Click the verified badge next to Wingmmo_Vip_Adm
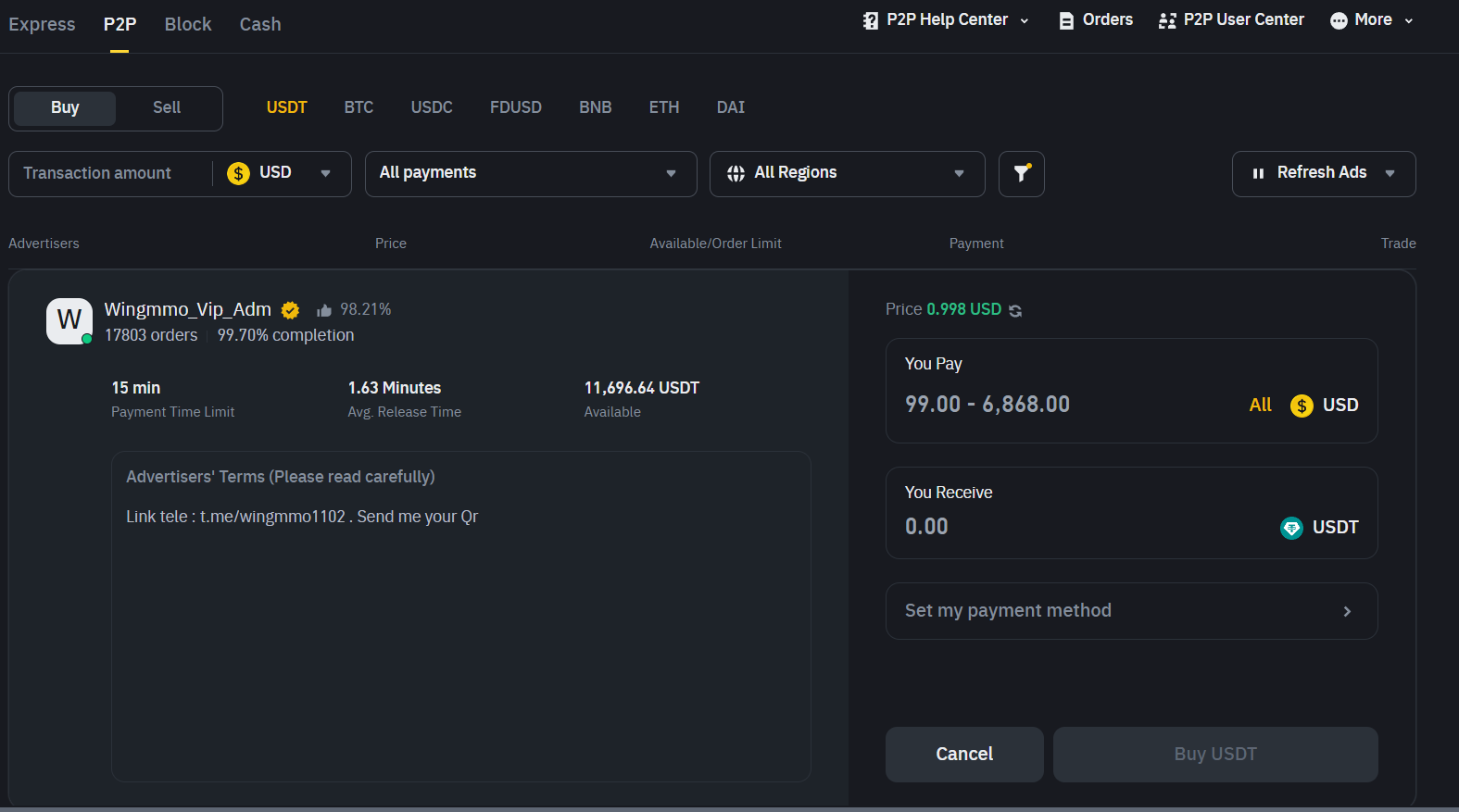 coord(290,310)
